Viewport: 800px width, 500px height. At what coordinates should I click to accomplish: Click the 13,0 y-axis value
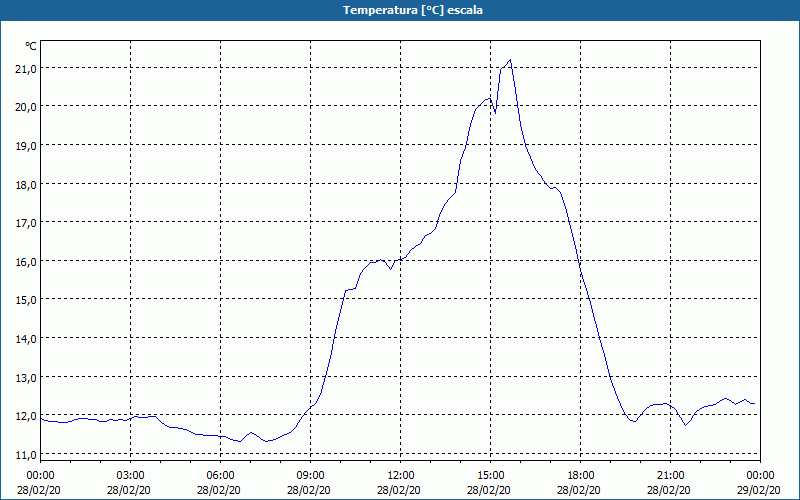[26, 377]
